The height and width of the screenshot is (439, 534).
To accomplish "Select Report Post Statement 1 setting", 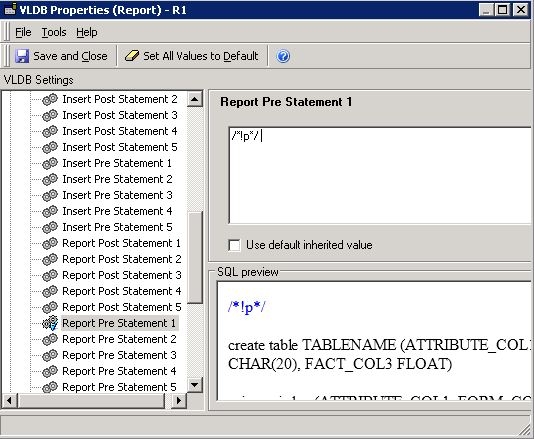I will pos(121,243).
